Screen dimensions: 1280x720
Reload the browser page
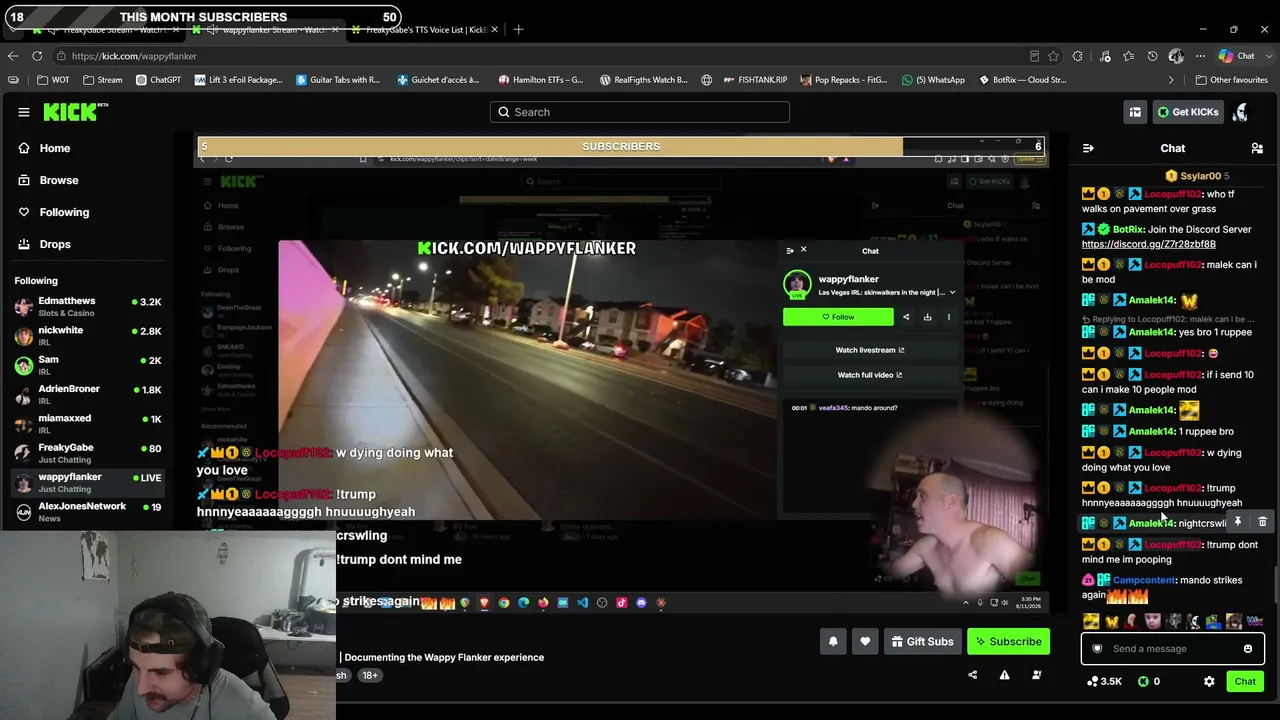click(37, 56)
